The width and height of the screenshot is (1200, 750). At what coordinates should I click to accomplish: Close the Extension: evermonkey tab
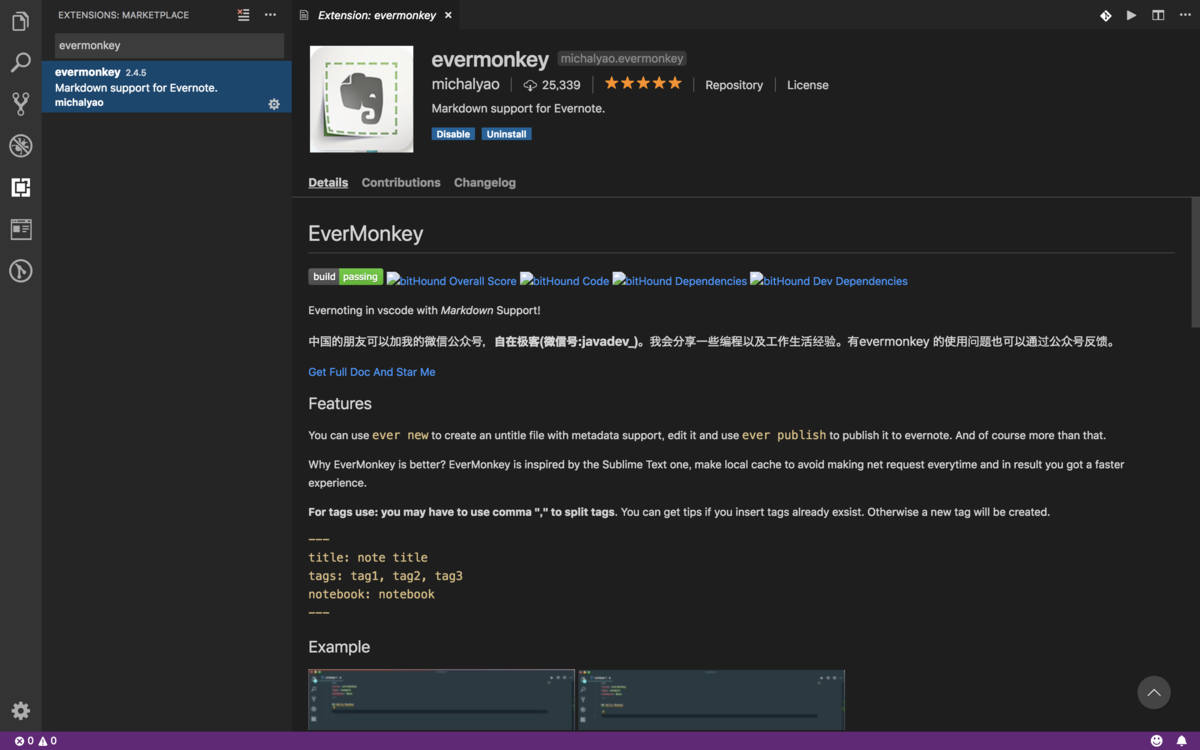(x=448, y=15)
